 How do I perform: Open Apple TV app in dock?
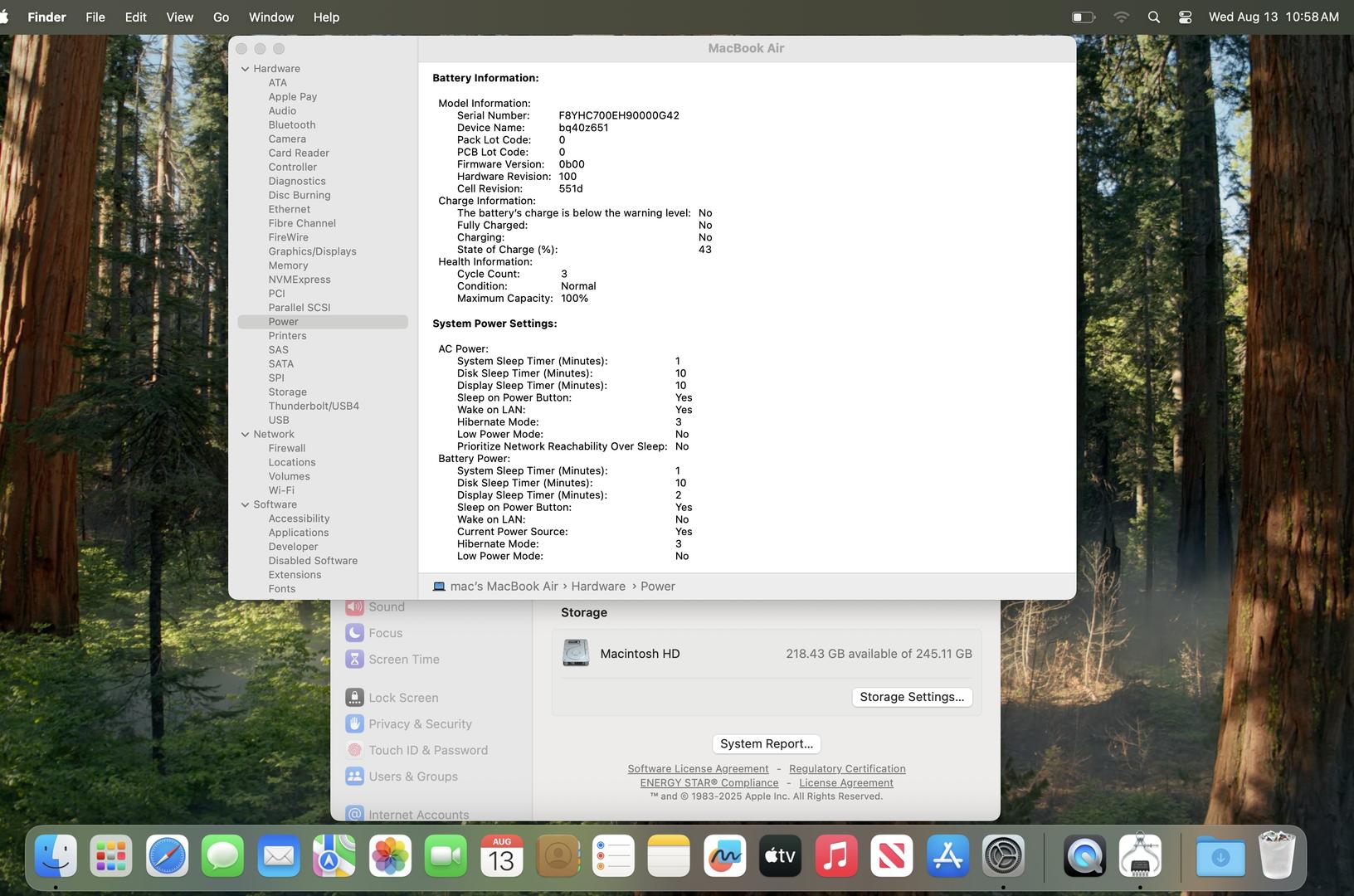(781, 855)
